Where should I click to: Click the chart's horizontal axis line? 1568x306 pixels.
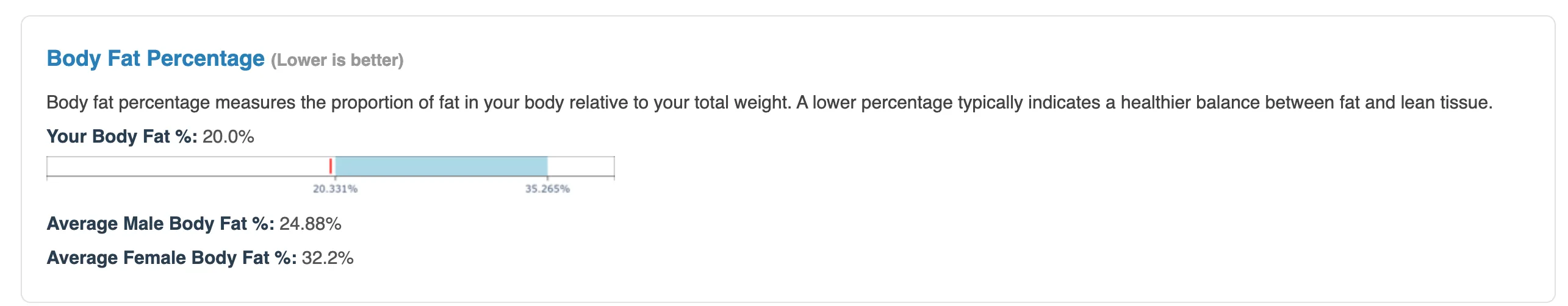331,176
